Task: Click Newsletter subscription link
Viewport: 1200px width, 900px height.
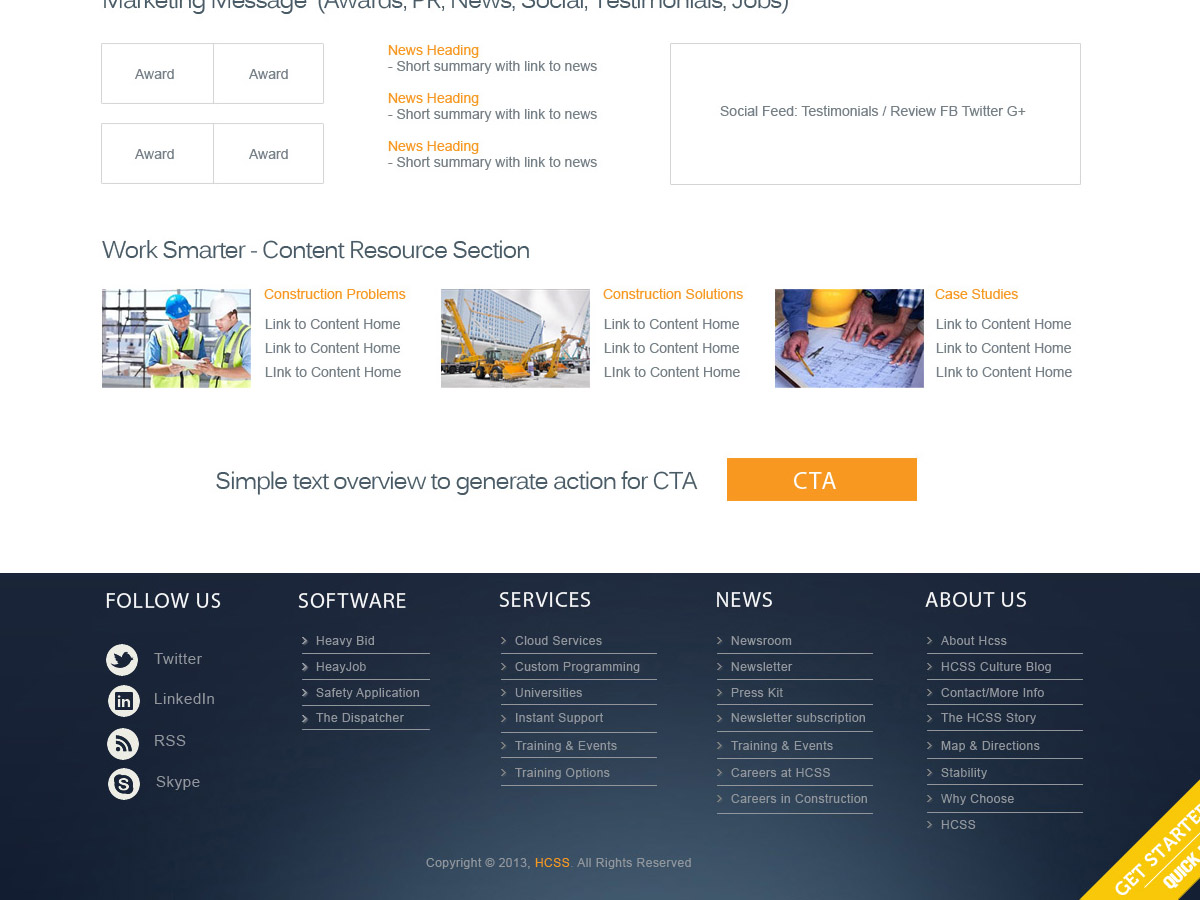Action: [798, 718]
